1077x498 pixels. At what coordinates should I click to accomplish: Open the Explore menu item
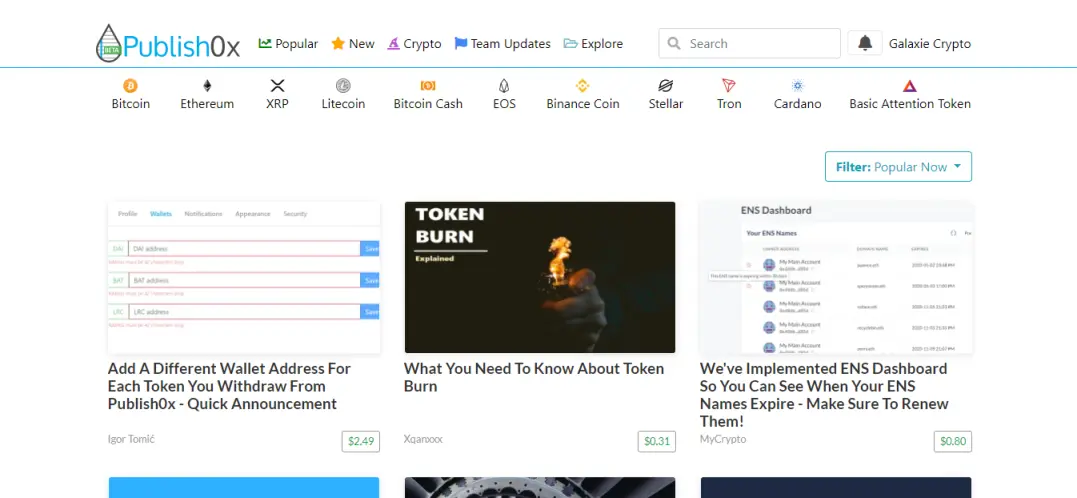[x=593, y=43]
